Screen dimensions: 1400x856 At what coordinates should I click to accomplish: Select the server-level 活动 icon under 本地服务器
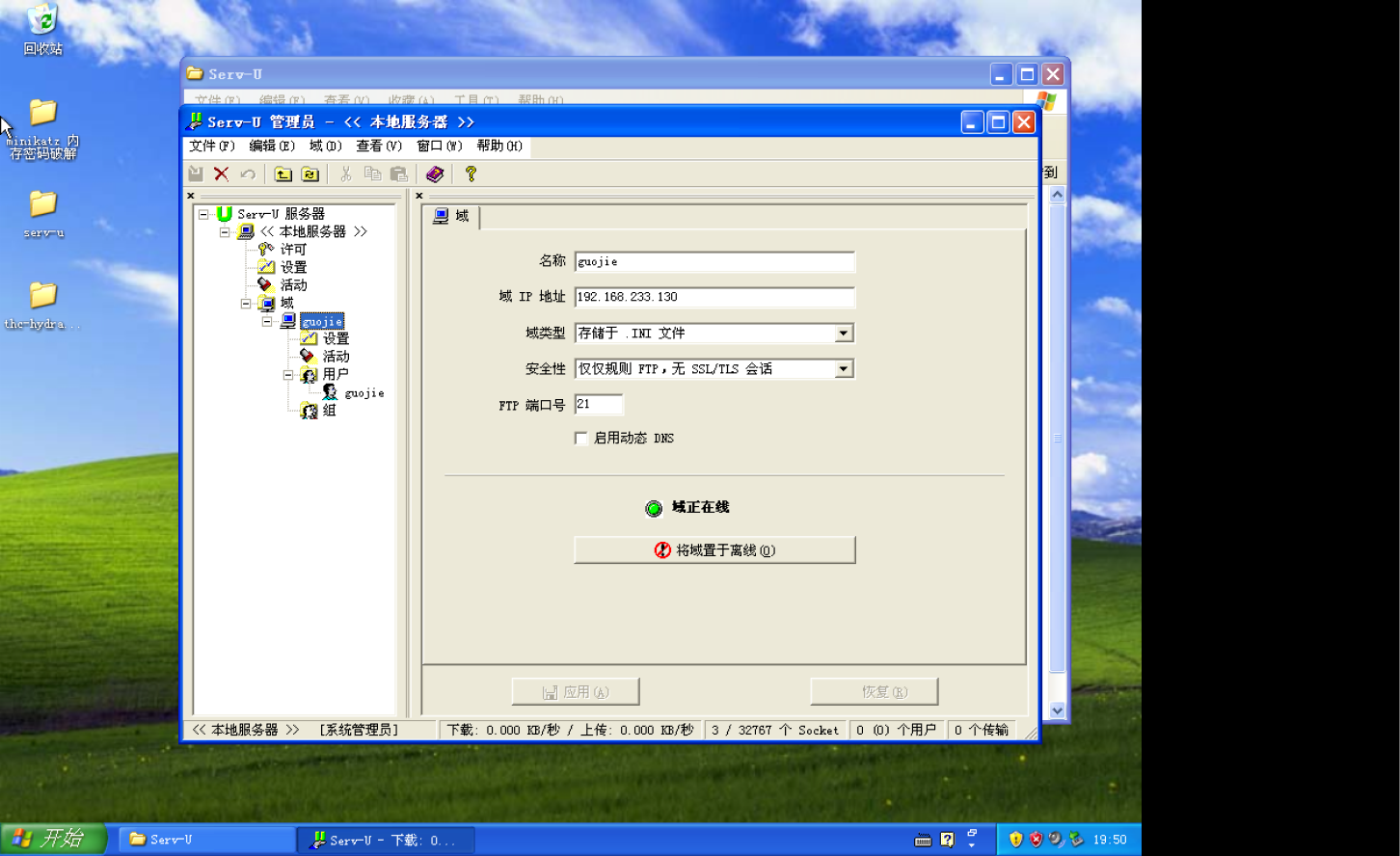pyautogui.click(x=266, y=284)
